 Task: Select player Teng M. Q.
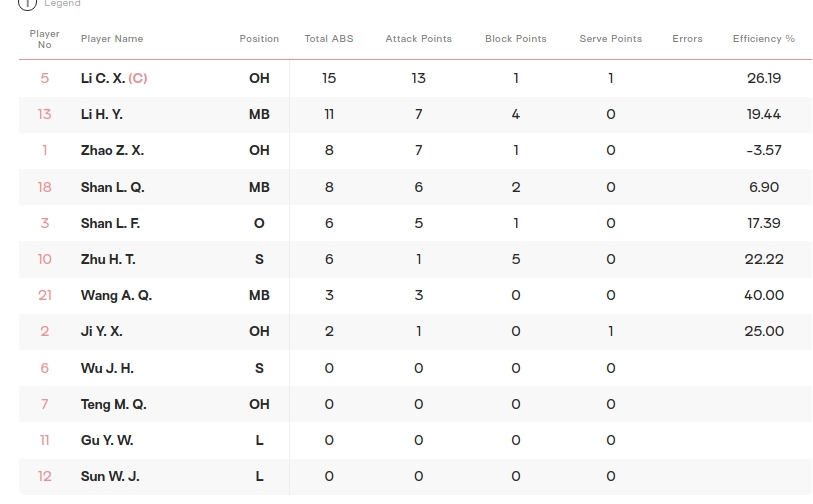(113, 404)
